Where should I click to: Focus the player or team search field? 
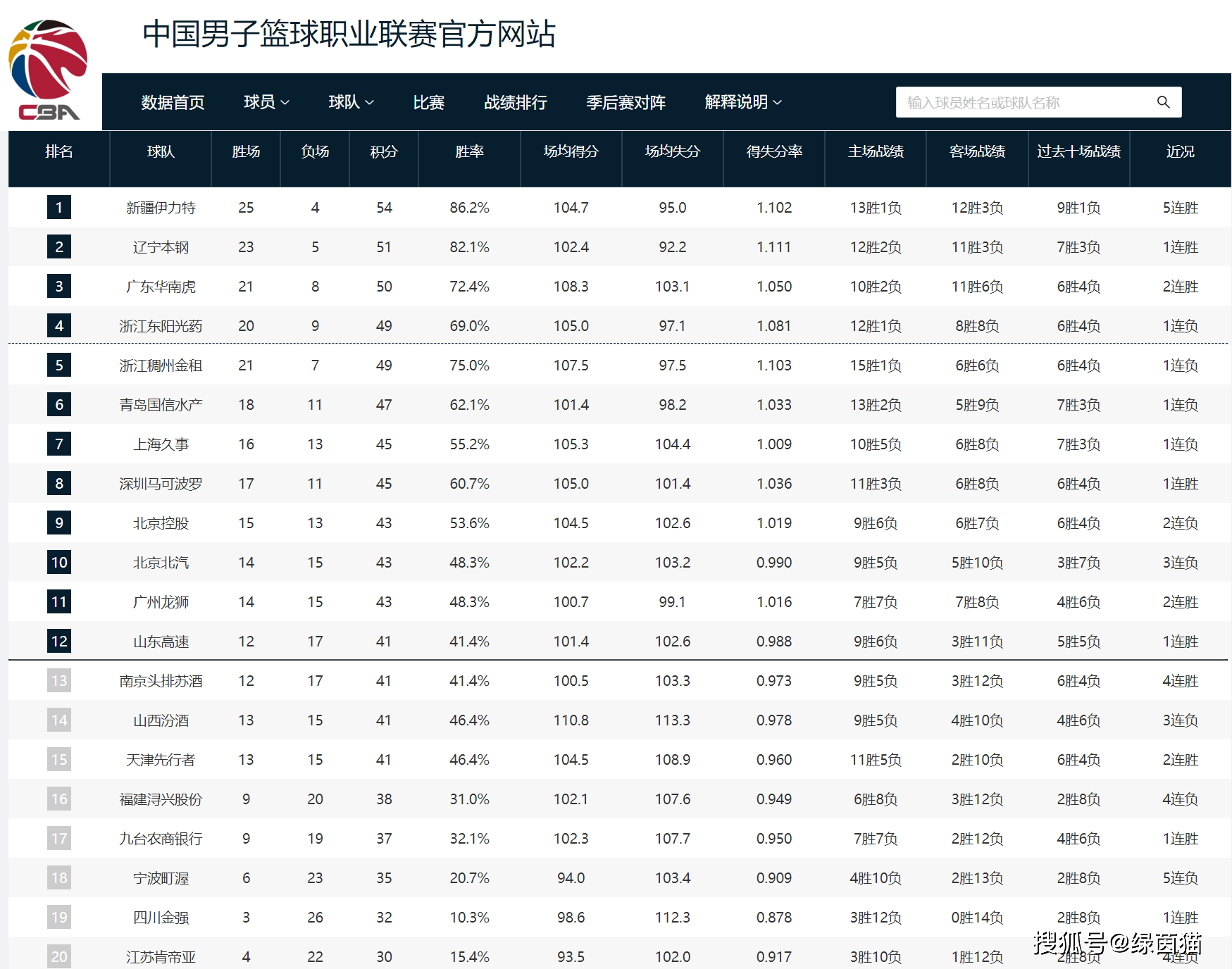coord(1038,102)
